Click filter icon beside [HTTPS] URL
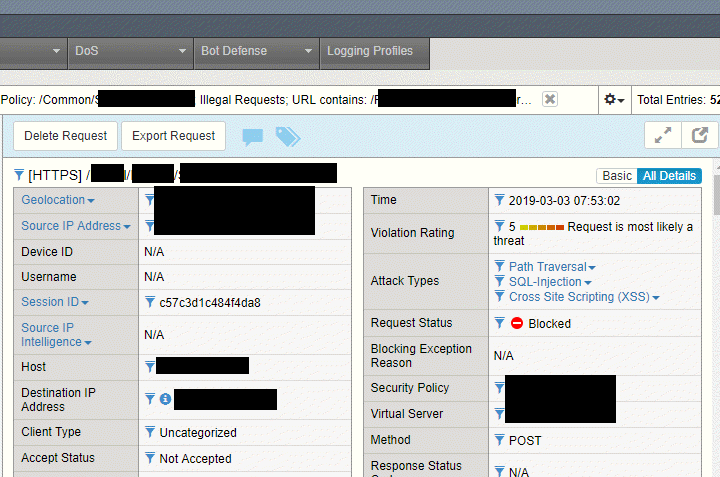Screen dimensions: 720x477 [x=19, y=174]
